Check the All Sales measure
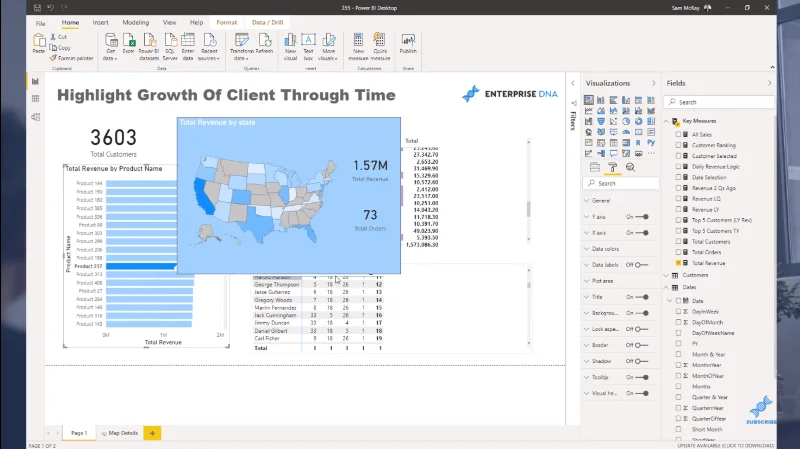Screen dimensions: 800x449 click(x=679, y=135)
